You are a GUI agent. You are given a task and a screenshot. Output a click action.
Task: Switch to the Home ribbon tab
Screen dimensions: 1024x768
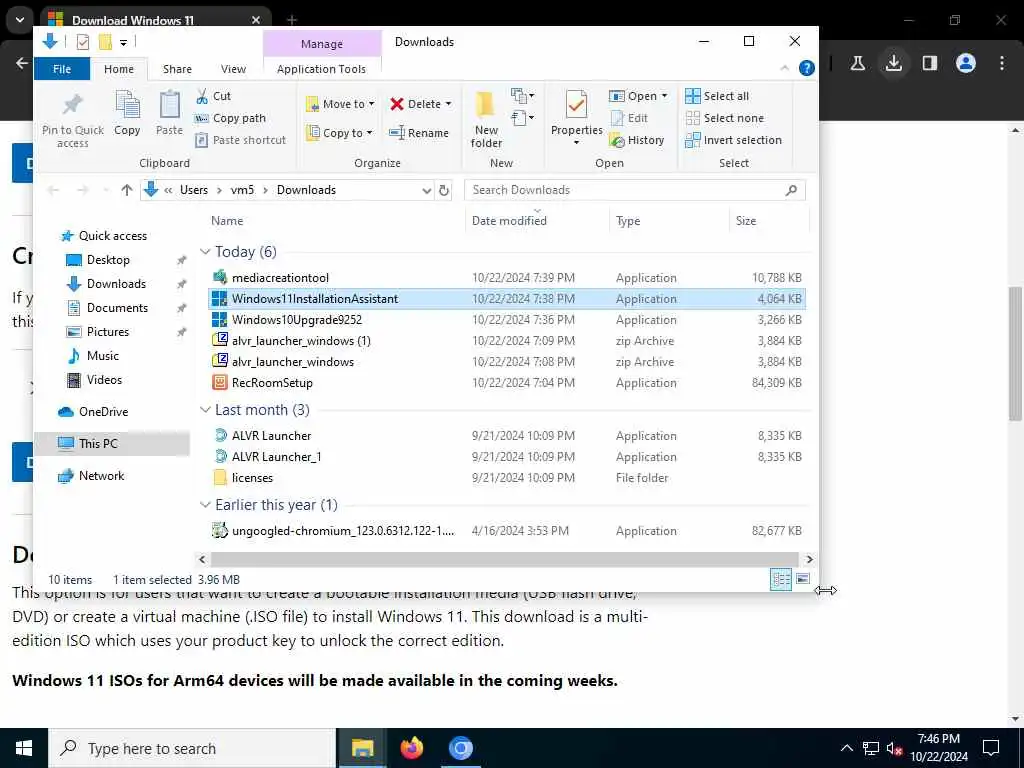119,69
